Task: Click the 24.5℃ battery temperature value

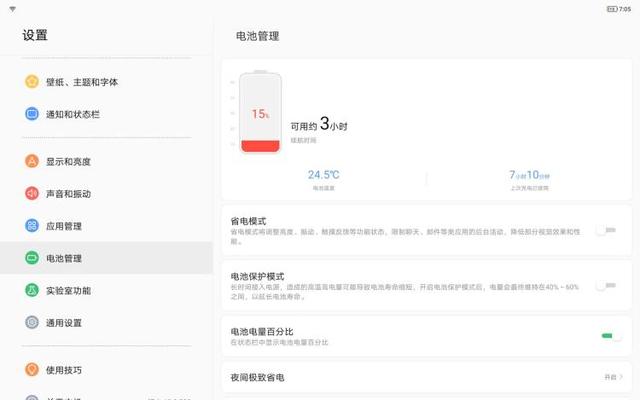Action: [x=324, y=175]
